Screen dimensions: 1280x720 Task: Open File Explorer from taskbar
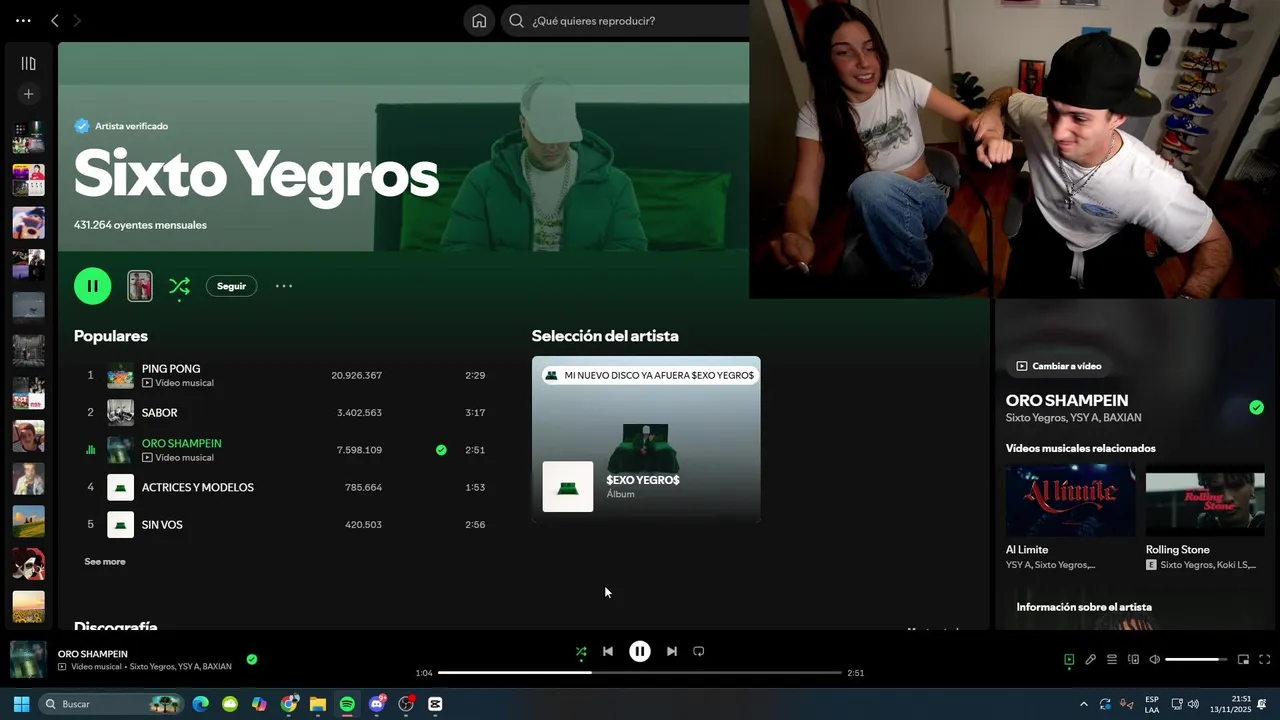point(318,704)
